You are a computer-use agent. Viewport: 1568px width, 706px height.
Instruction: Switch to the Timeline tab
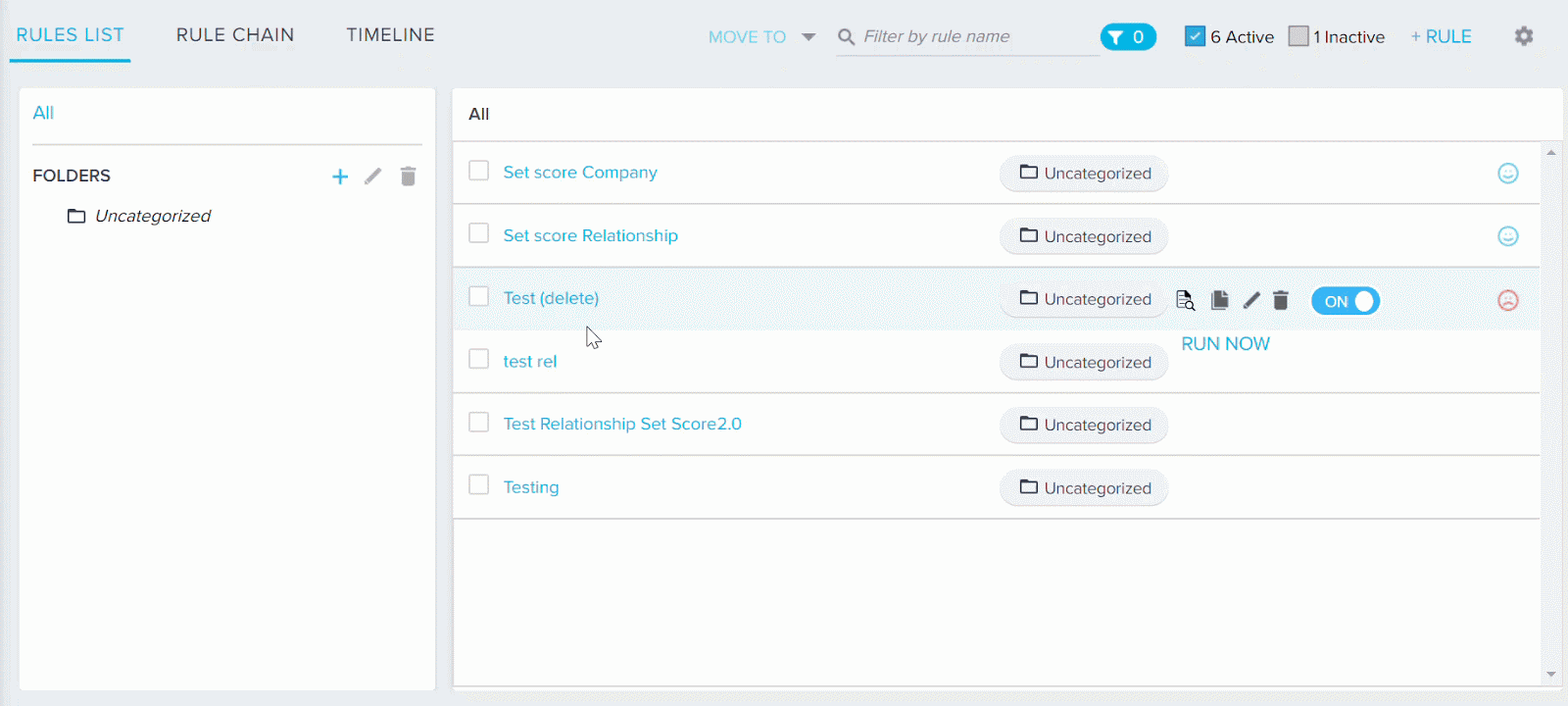tap(390, 35)
